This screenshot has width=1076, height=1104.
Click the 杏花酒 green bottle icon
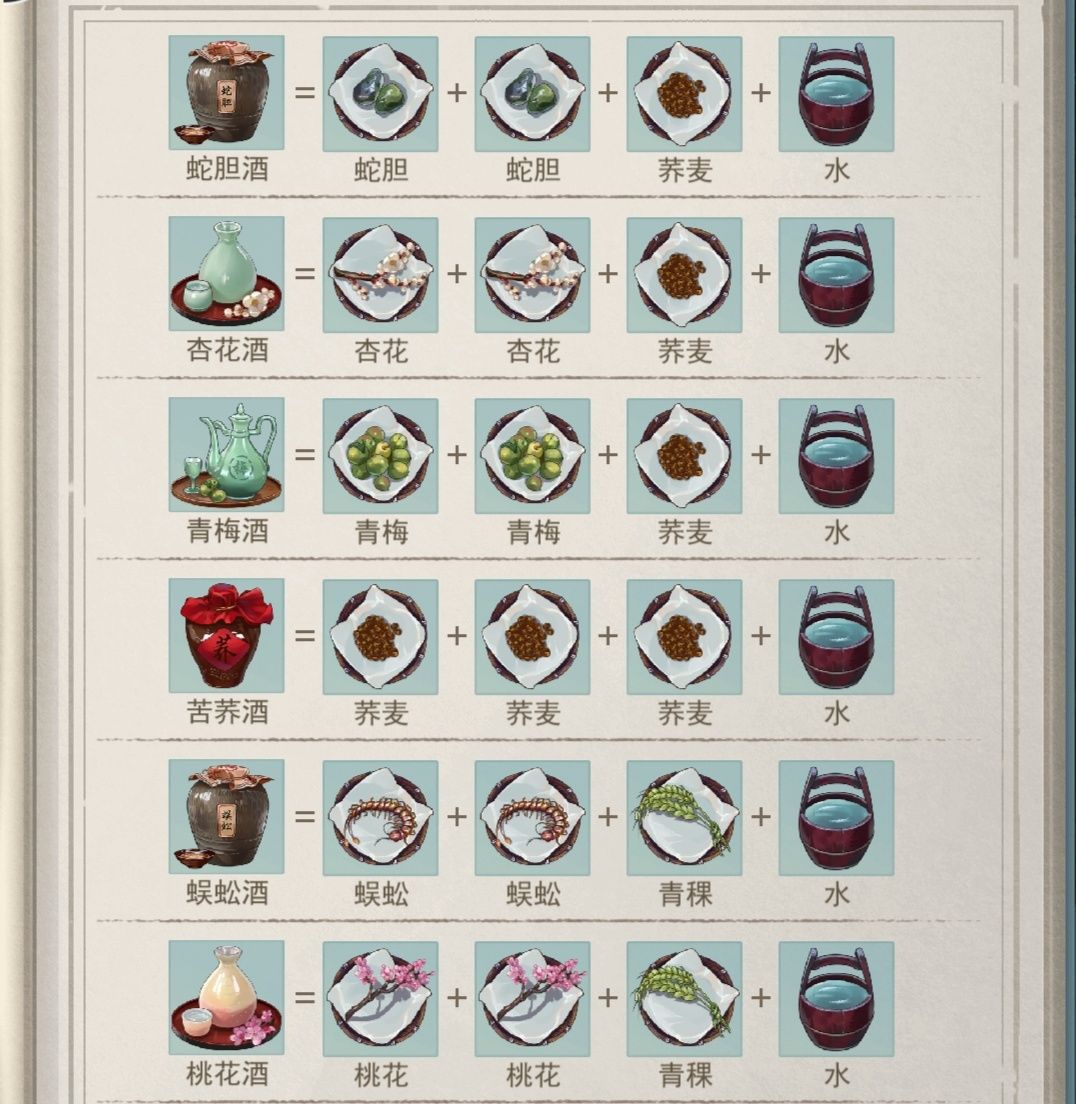[x=226, y=274]
